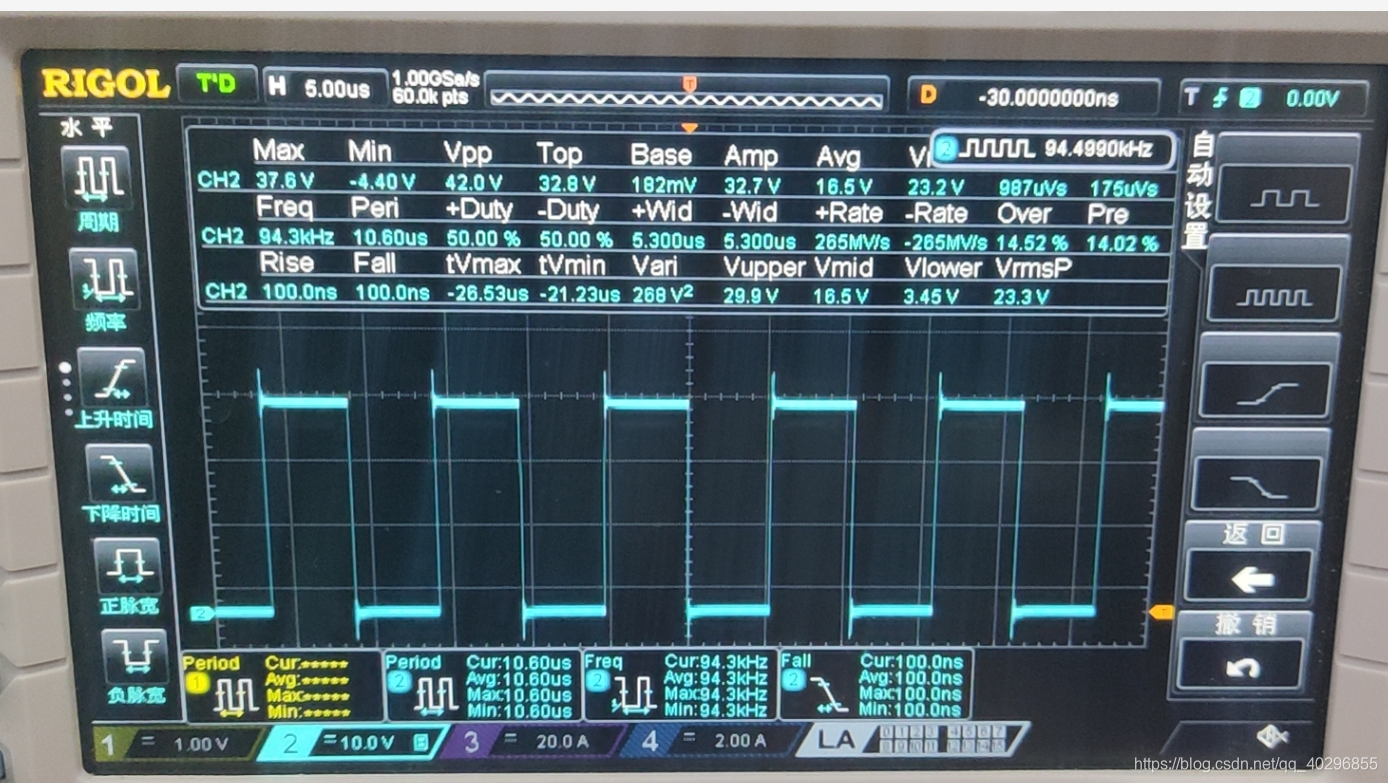Click the Min value -4.40 V
This screenshot has height=783, width=1388.
pyautogui.click(x=381, y=183)
